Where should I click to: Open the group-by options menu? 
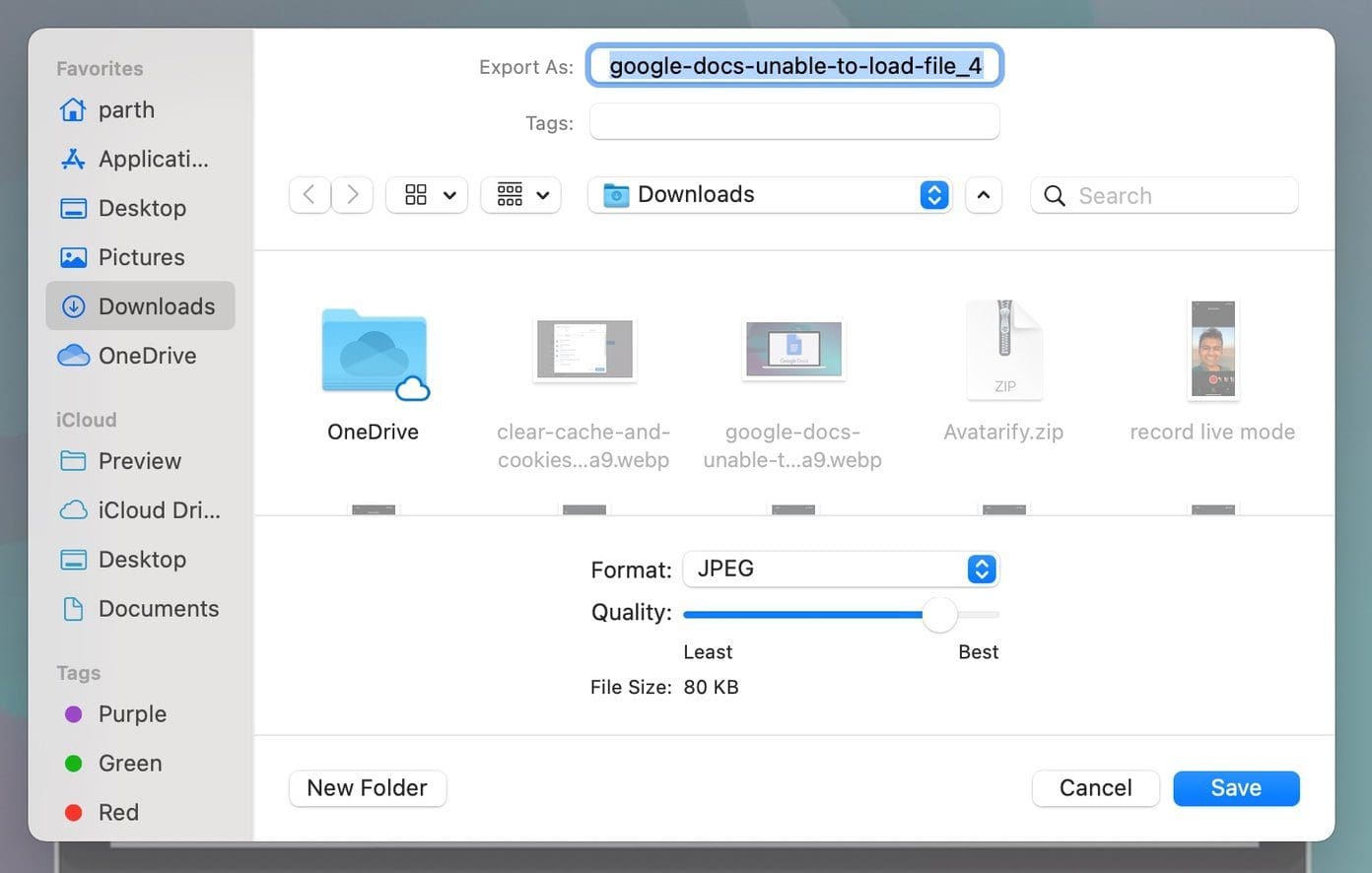point(521,195)
